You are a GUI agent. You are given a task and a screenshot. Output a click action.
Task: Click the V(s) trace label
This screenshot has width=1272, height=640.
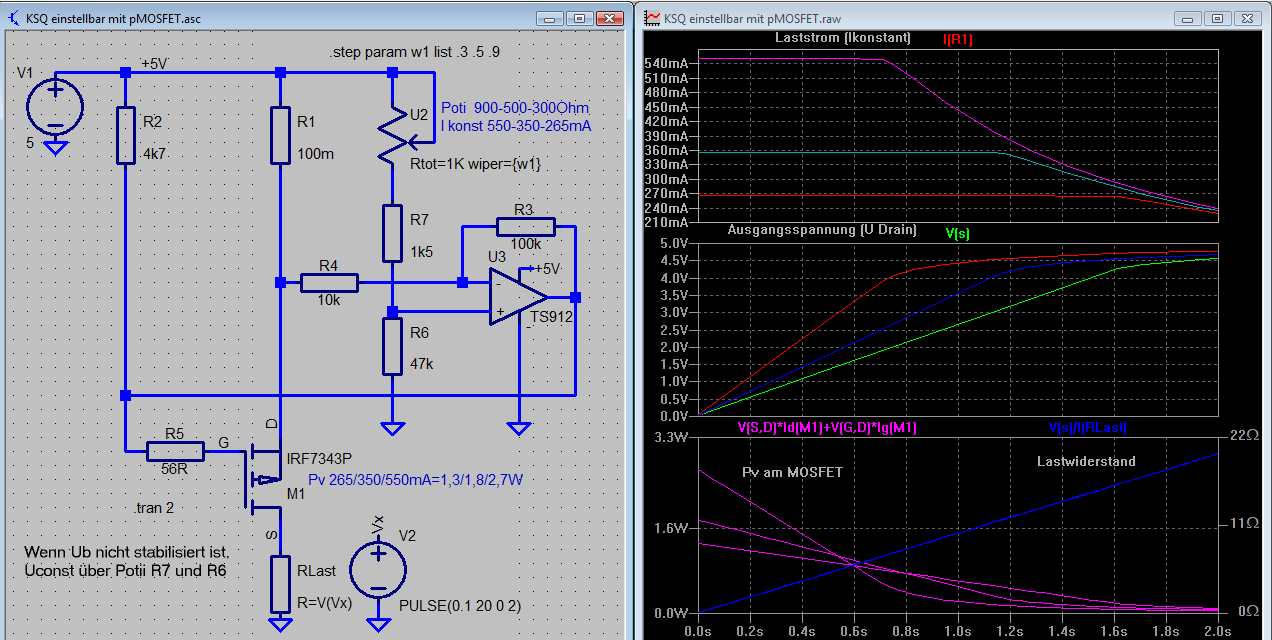(x=957, y=233)
